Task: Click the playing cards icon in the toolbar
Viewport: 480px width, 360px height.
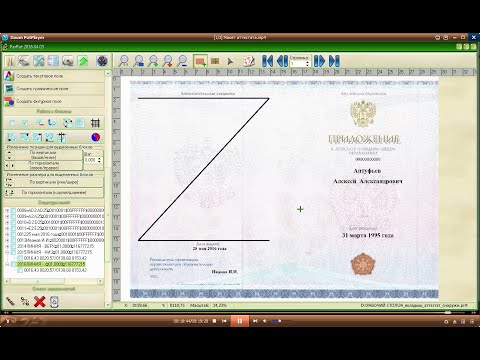Action: tap(248, 61)
